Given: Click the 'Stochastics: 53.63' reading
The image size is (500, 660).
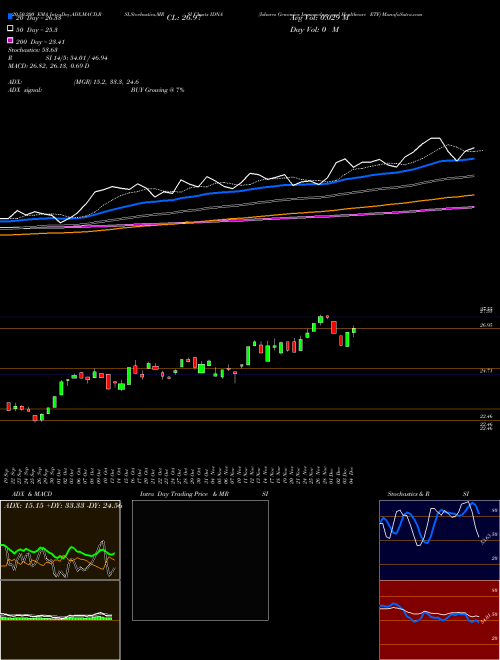Looking at the screenshot, I should [32, 50].
